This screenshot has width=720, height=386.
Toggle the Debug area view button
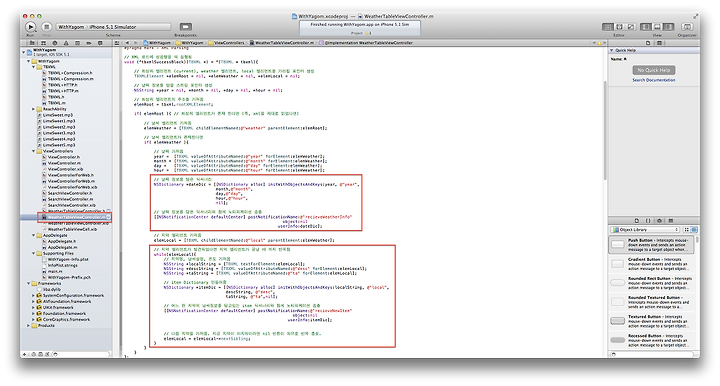pyautogui.click(x=657, y=27)
